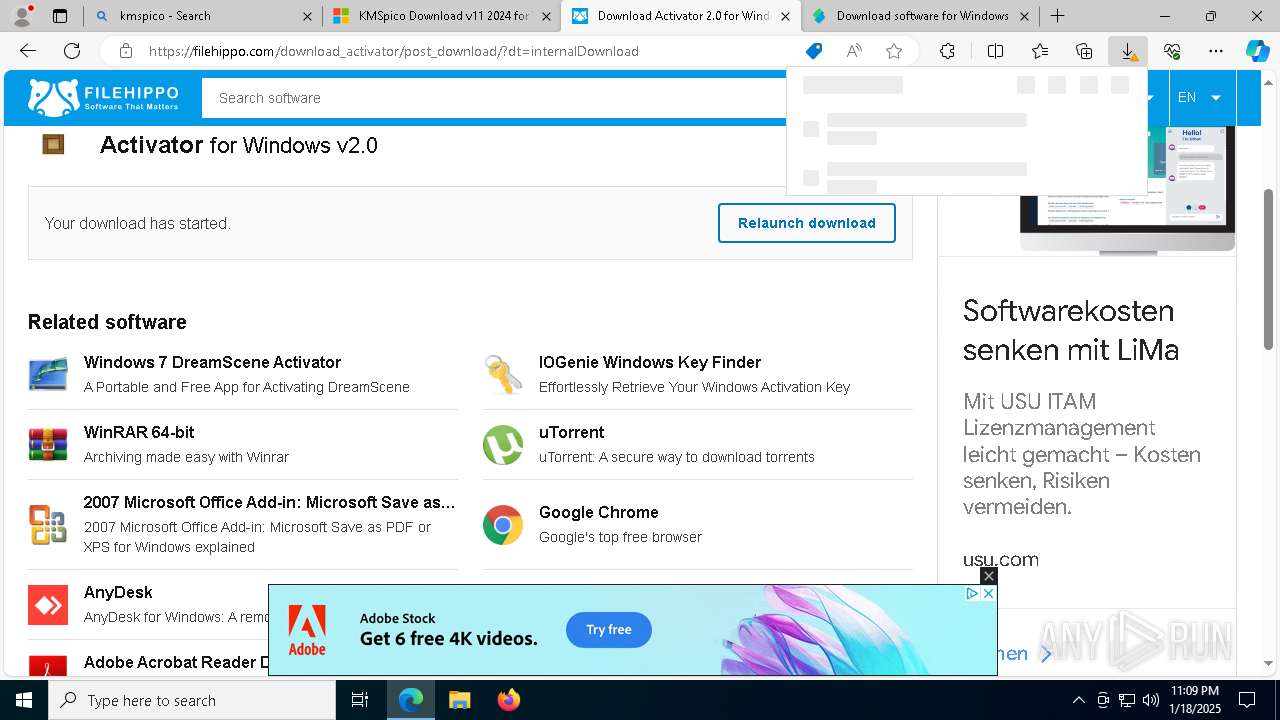Click the AdChoices icon in banner
This screenshot has width=1280, height=720.
tap(972, 594)
